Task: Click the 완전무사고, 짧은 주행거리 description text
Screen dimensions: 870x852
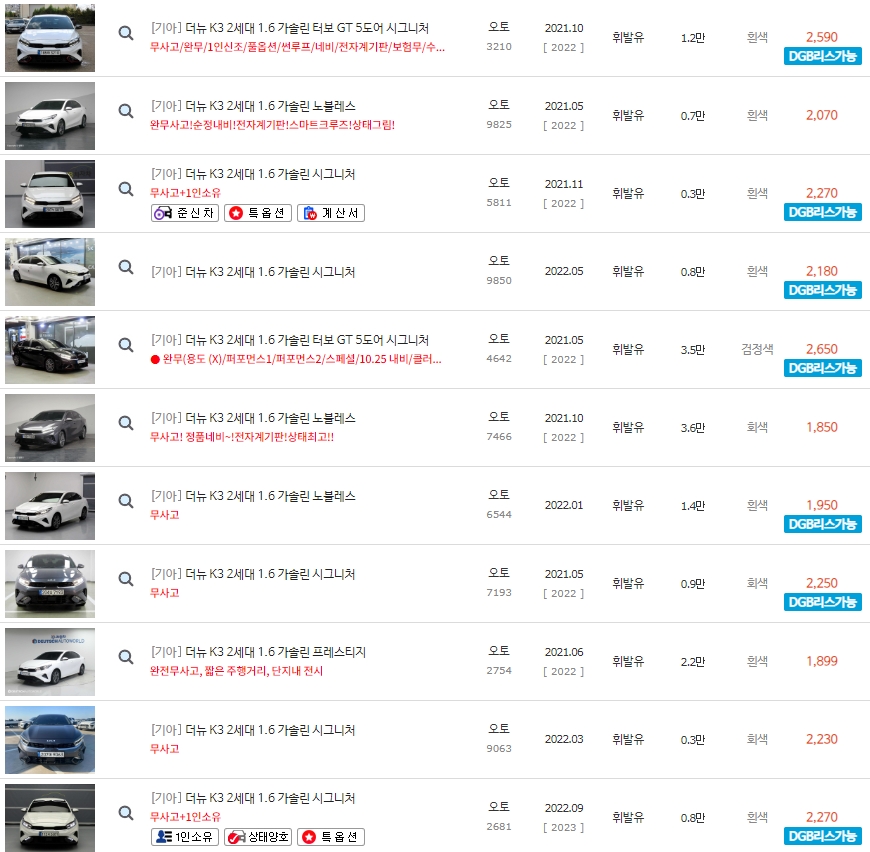Action: (233, 670)
